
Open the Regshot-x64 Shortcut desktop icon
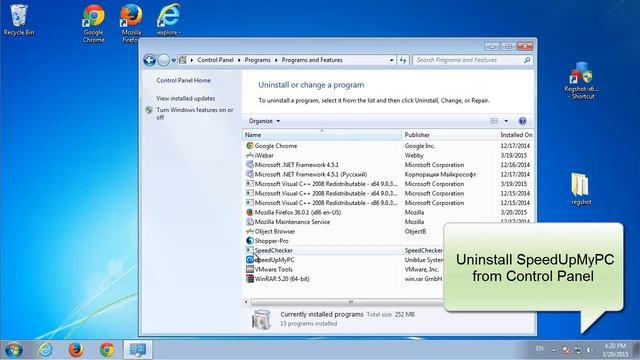coord(582,81)
